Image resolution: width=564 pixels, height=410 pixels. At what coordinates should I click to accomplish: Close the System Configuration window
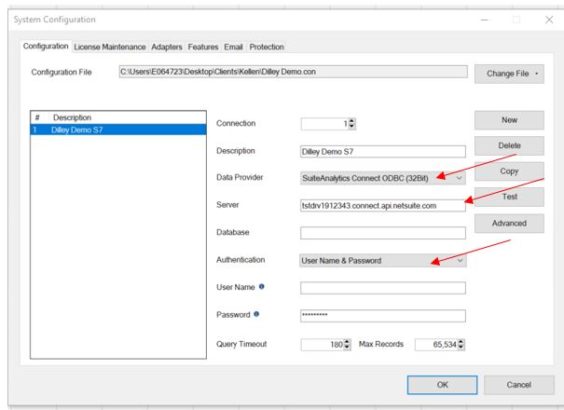(x=549, y=20)
